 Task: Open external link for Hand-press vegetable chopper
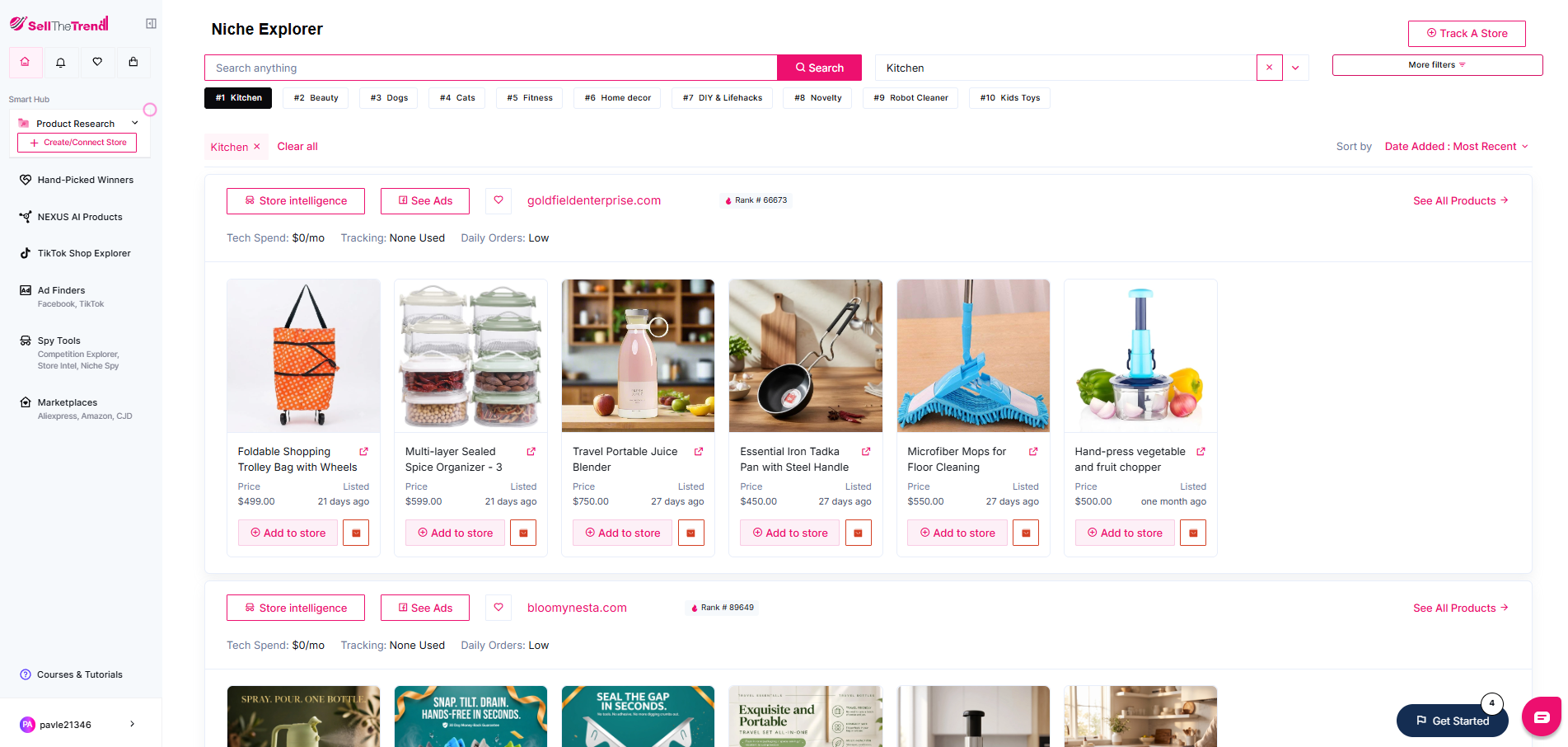[x=1201, y=452]
